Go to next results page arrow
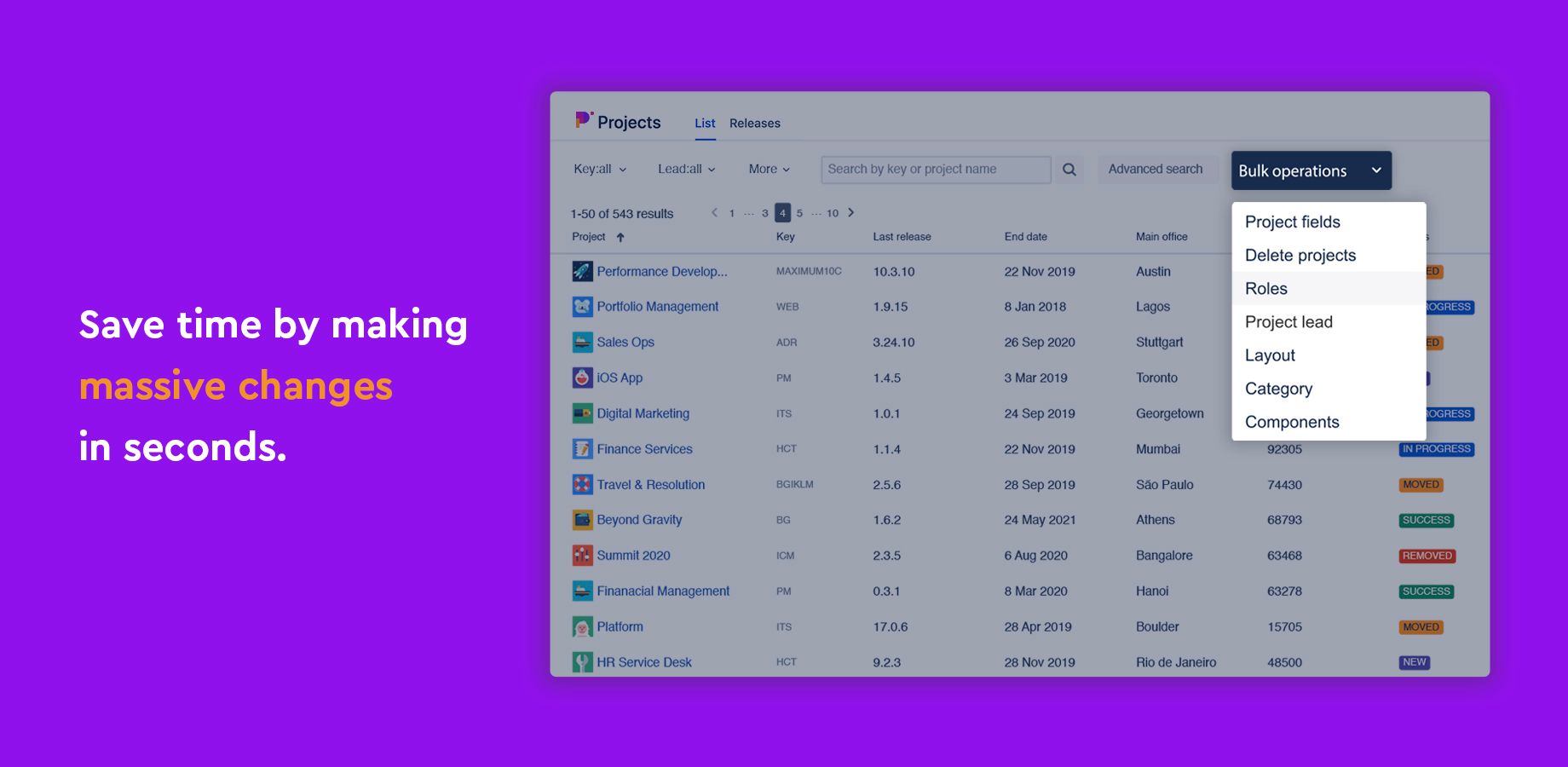This screenshot has height=767, width=1568. 850,212
